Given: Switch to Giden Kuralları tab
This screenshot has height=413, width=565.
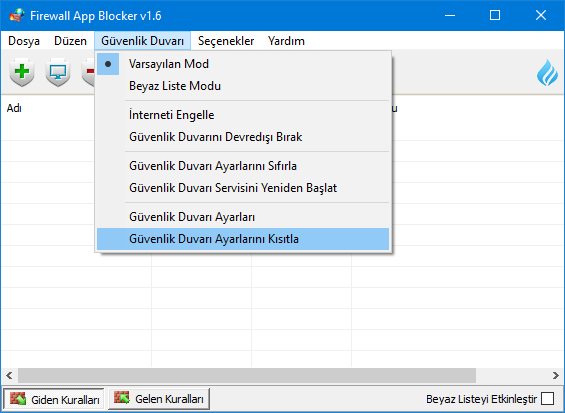Looking at the screenshot, I should pyautogui.click(x=54, y=399).
